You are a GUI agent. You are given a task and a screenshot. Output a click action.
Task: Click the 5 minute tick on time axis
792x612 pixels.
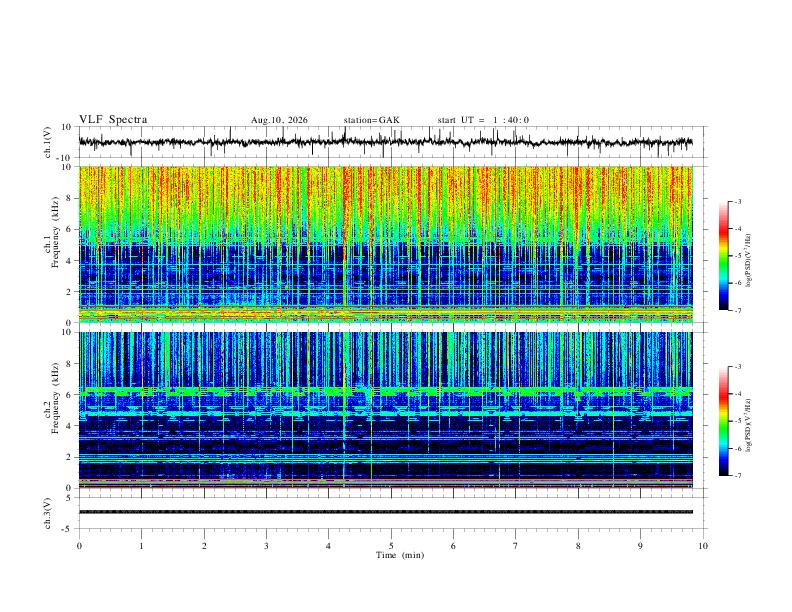coord(391,546)
